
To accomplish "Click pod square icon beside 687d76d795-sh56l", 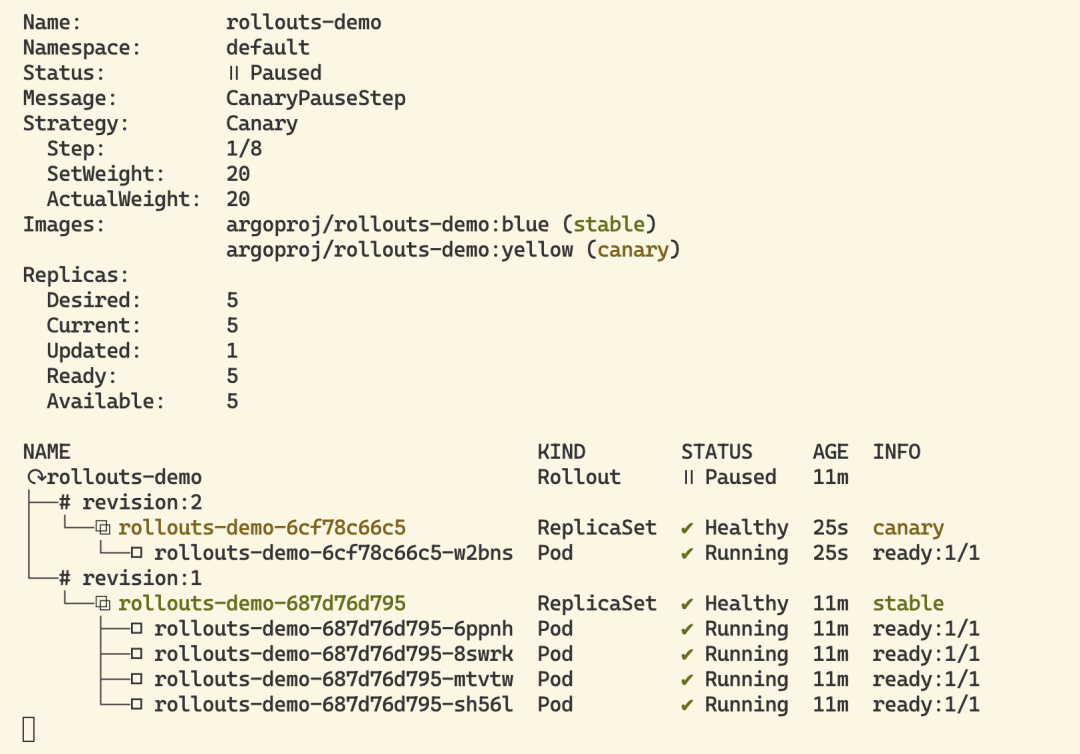I will point(136,704).
